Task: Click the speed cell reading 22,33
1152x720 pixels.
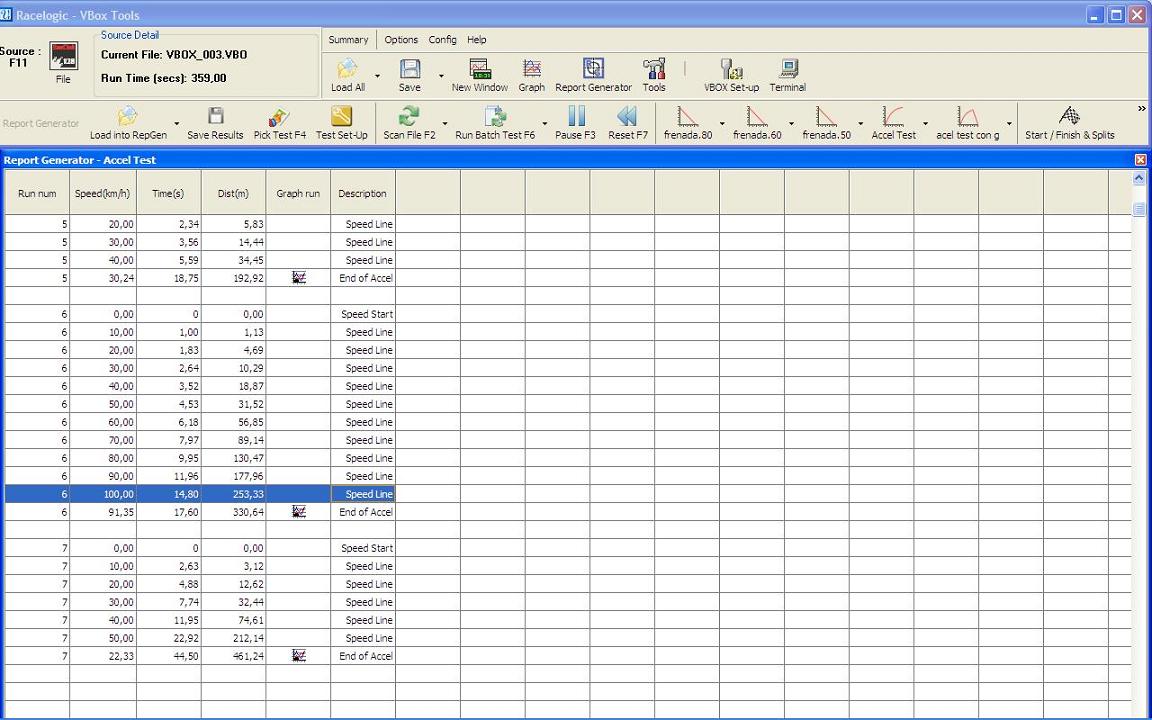Action: [x=103, y=656]
